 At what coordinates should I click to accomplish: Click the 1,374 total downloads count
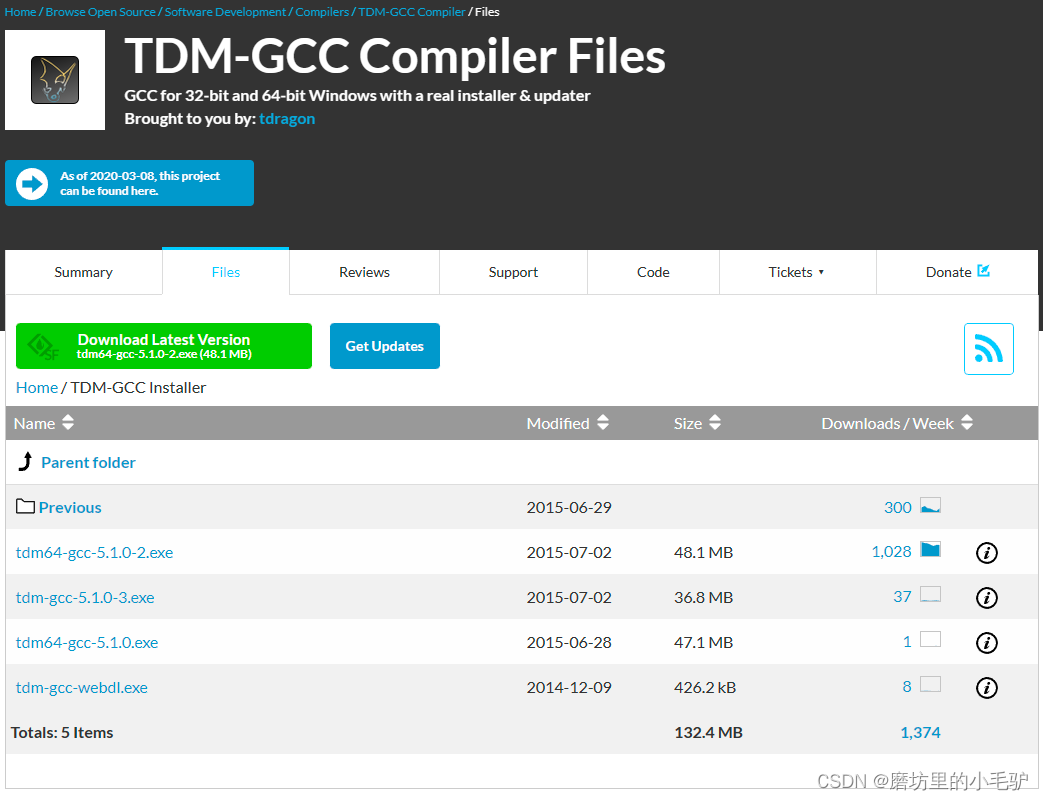920,732
